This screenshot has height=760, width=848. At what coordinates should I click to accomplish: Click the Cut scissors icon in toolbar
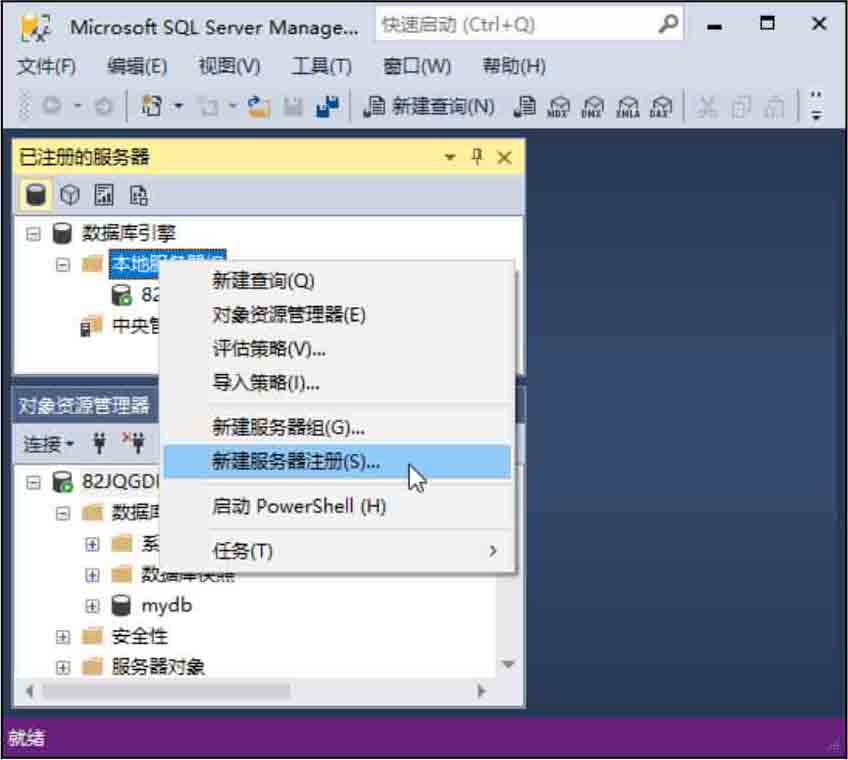point(706,107)
